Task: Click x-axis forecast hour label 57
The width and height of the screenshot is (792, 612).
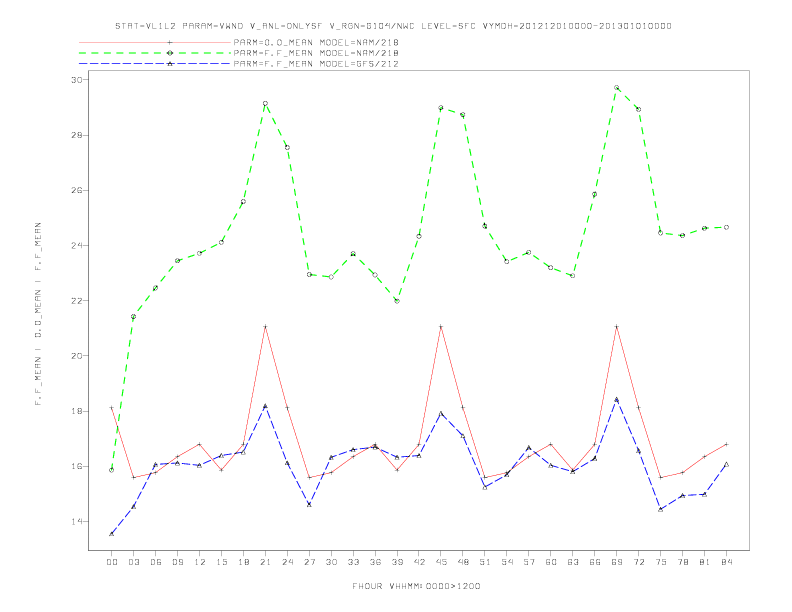Action: pyautogui.click(x=529, y=562)
